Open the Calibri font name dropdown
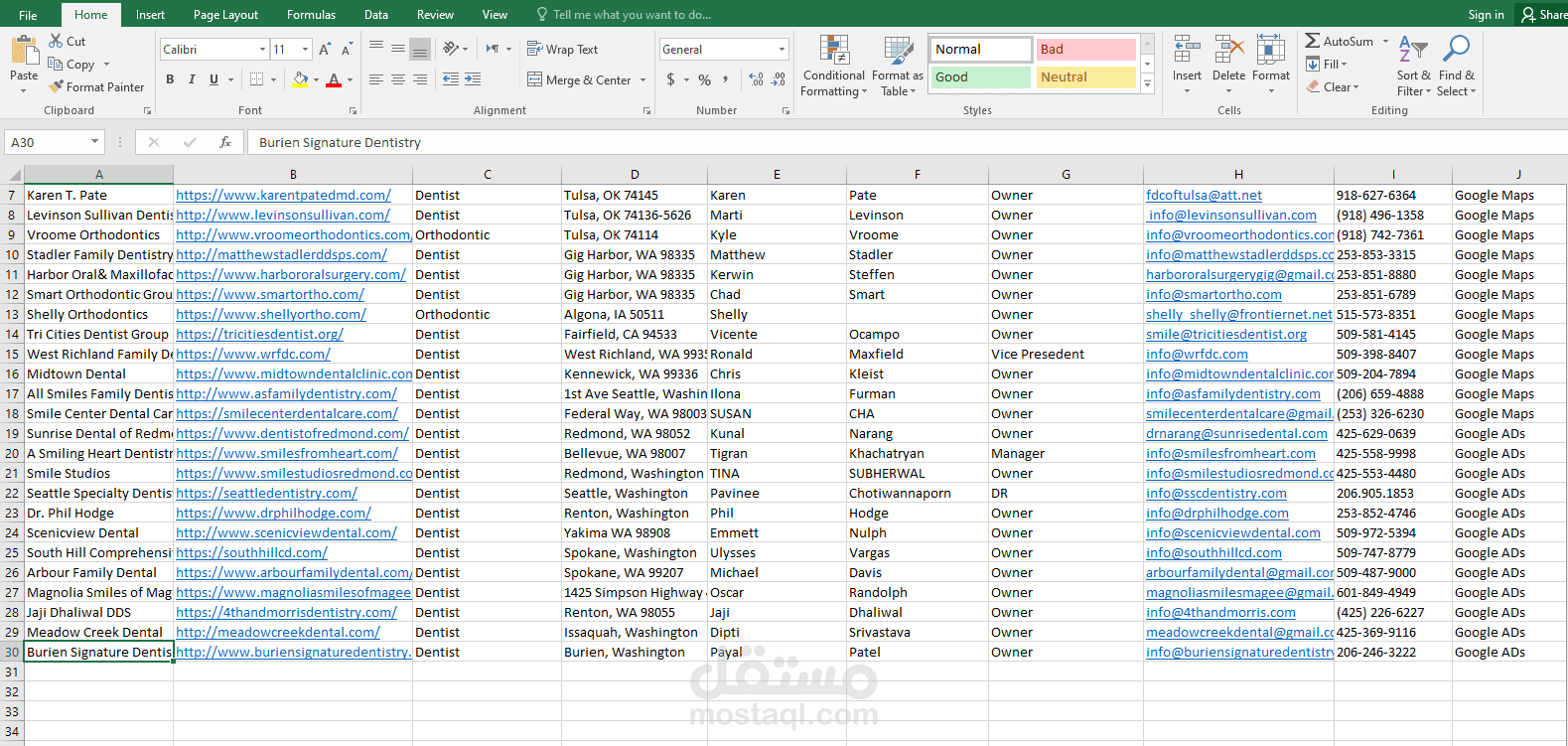 [262, 49]
